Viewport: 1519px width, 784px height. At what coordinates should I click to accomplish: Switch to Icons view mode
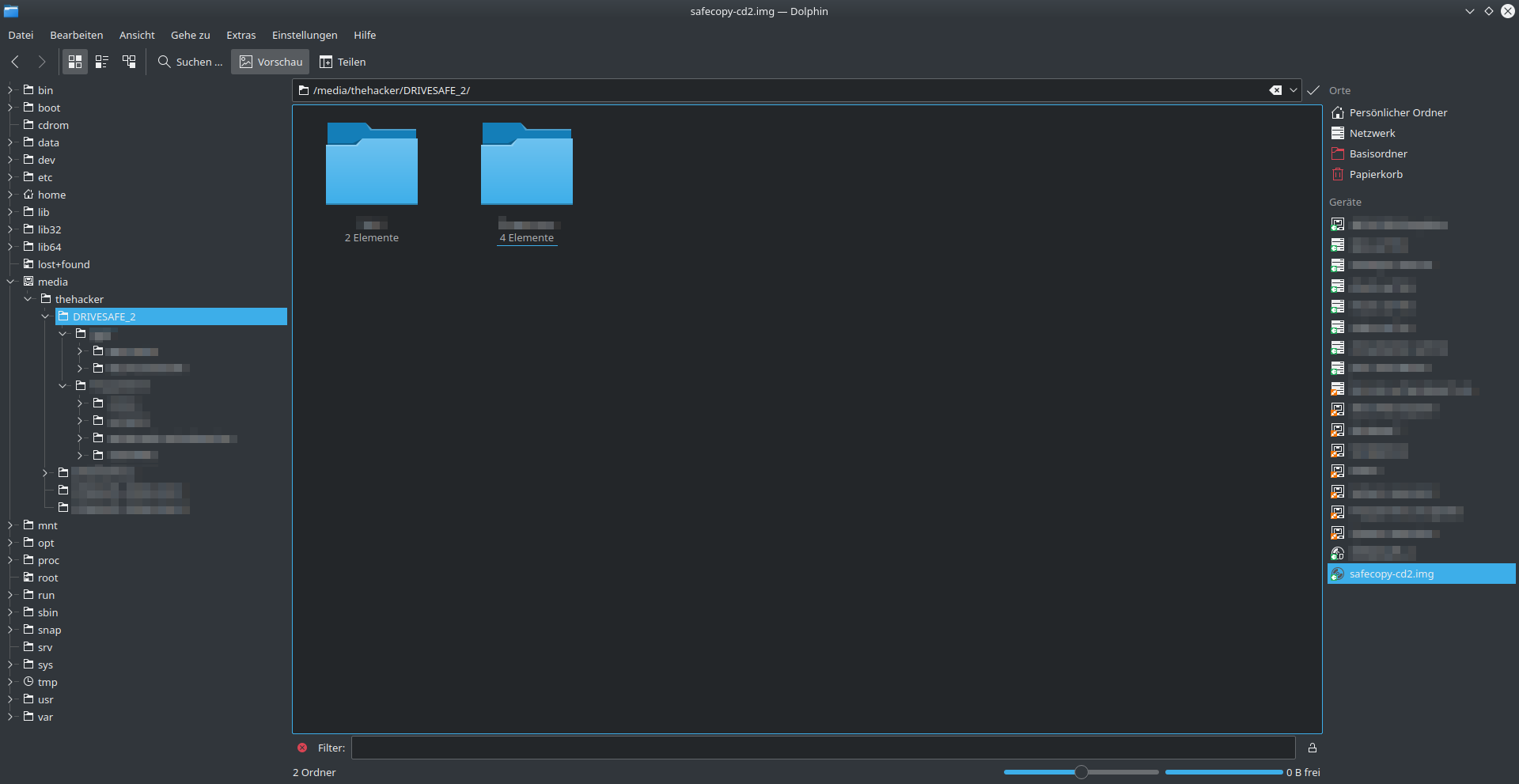coord(75,62)
